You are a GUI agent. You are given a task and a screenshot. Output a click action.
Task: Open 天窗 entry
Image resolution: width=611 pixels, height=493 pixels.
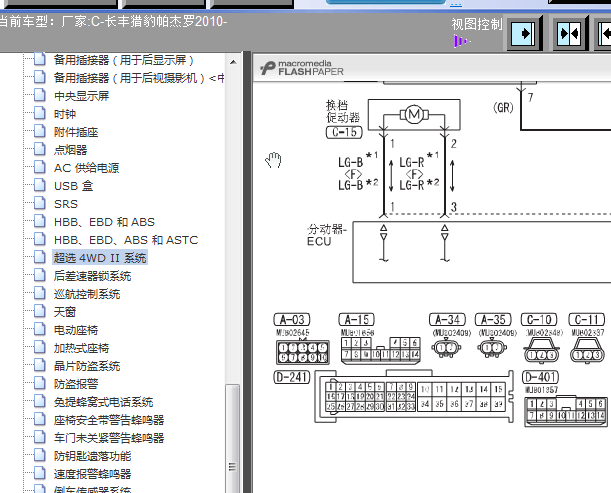click(x=65, y=312)
